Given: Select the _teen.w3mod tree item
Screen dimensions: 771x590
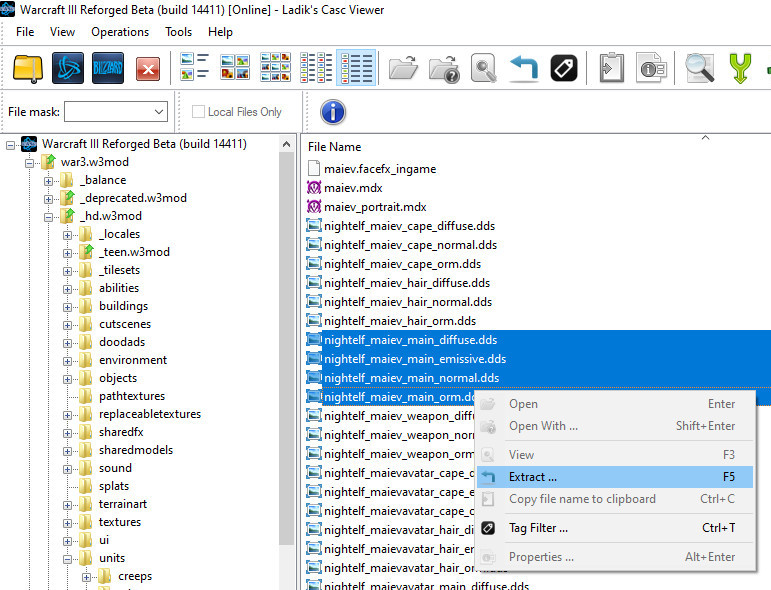Looking at the screenshot, I should (x=134, y=252).
